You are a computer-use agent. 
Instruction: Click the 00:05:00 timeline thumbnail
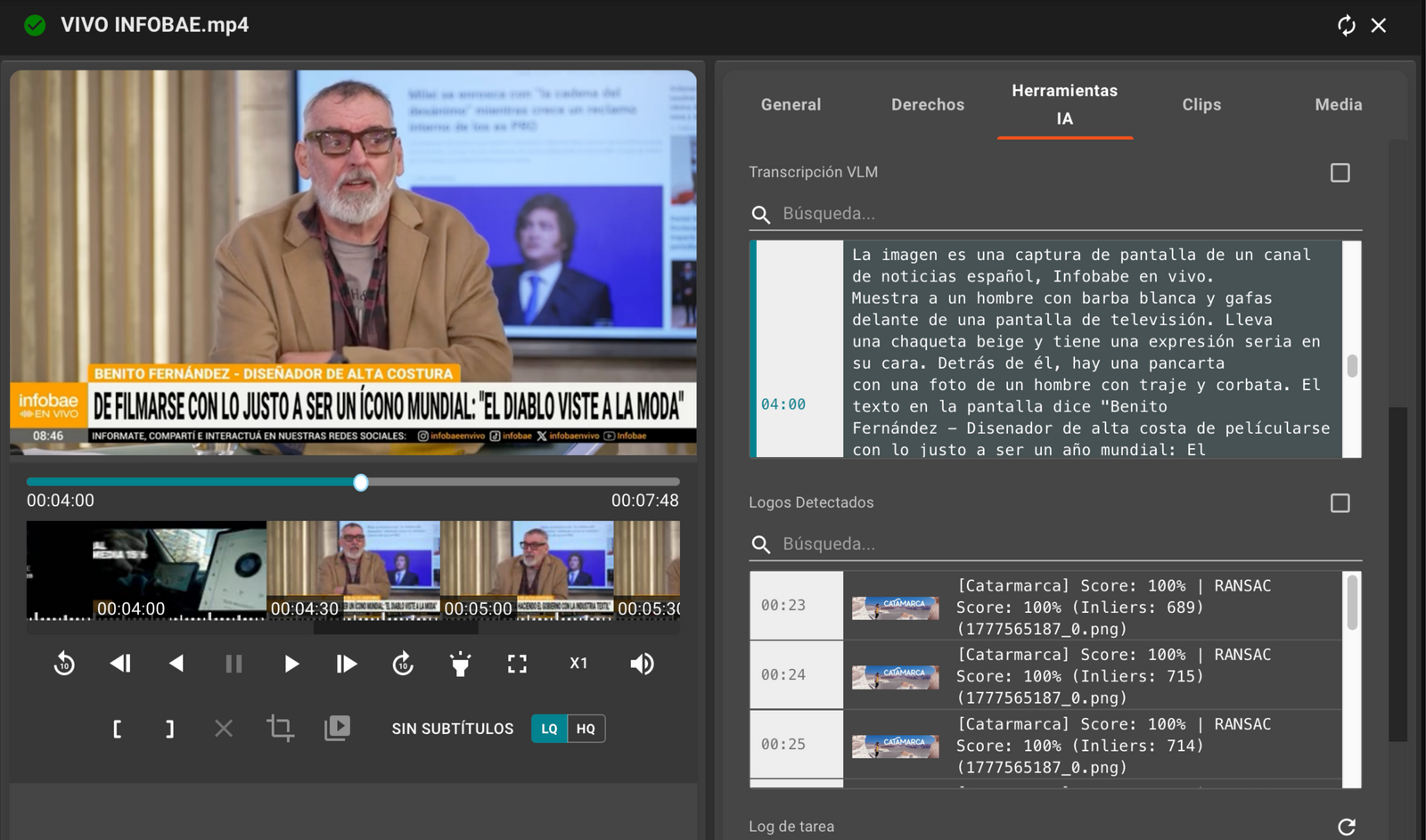click(x=527, y=570)
